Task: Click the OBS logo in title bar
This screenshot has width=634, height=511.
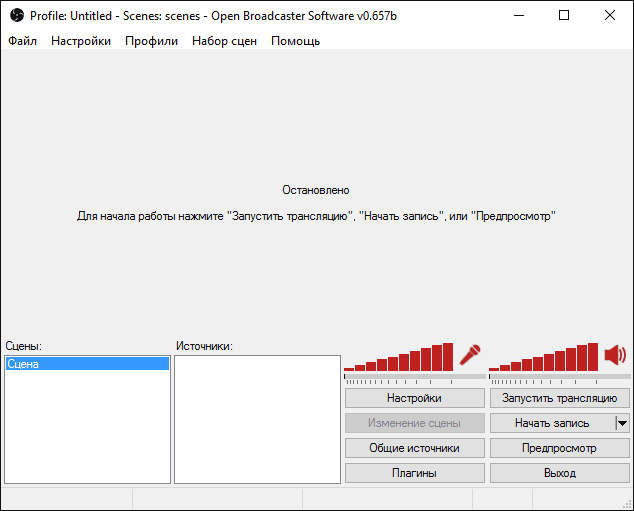Action: (x=17, y=16)
